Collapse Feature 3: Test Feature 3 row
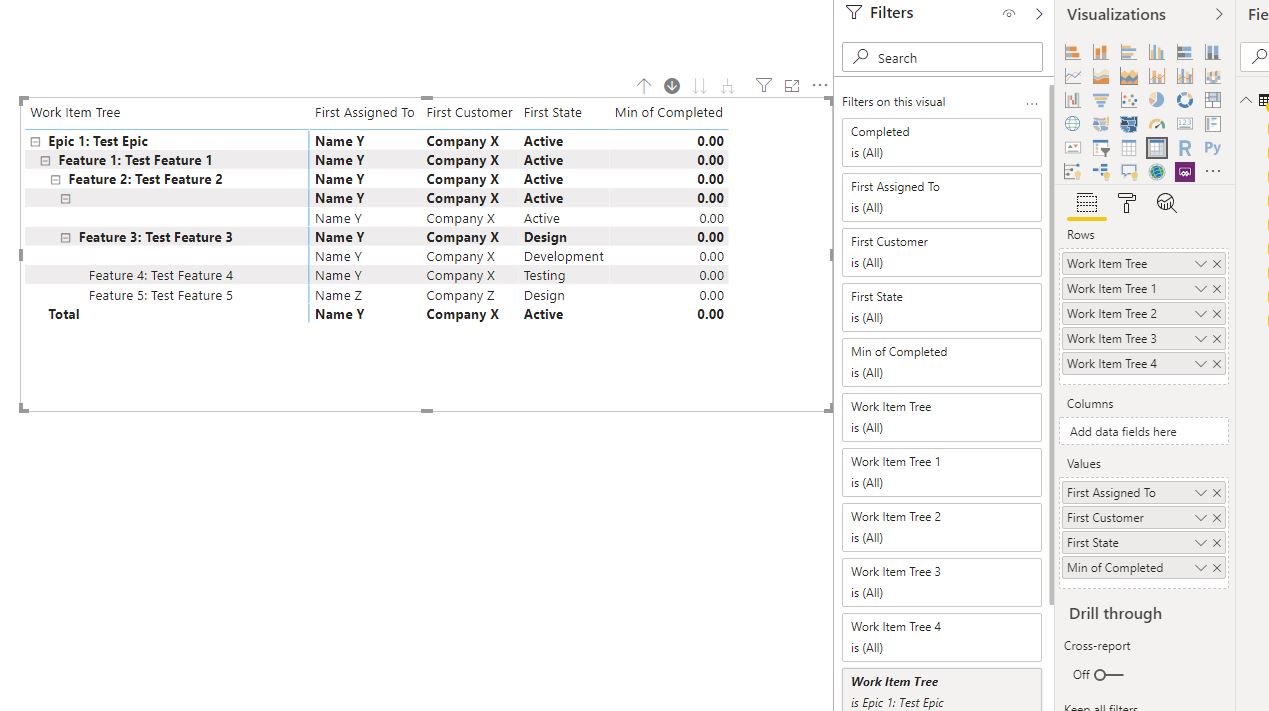1269x711 pixels. 66,238
